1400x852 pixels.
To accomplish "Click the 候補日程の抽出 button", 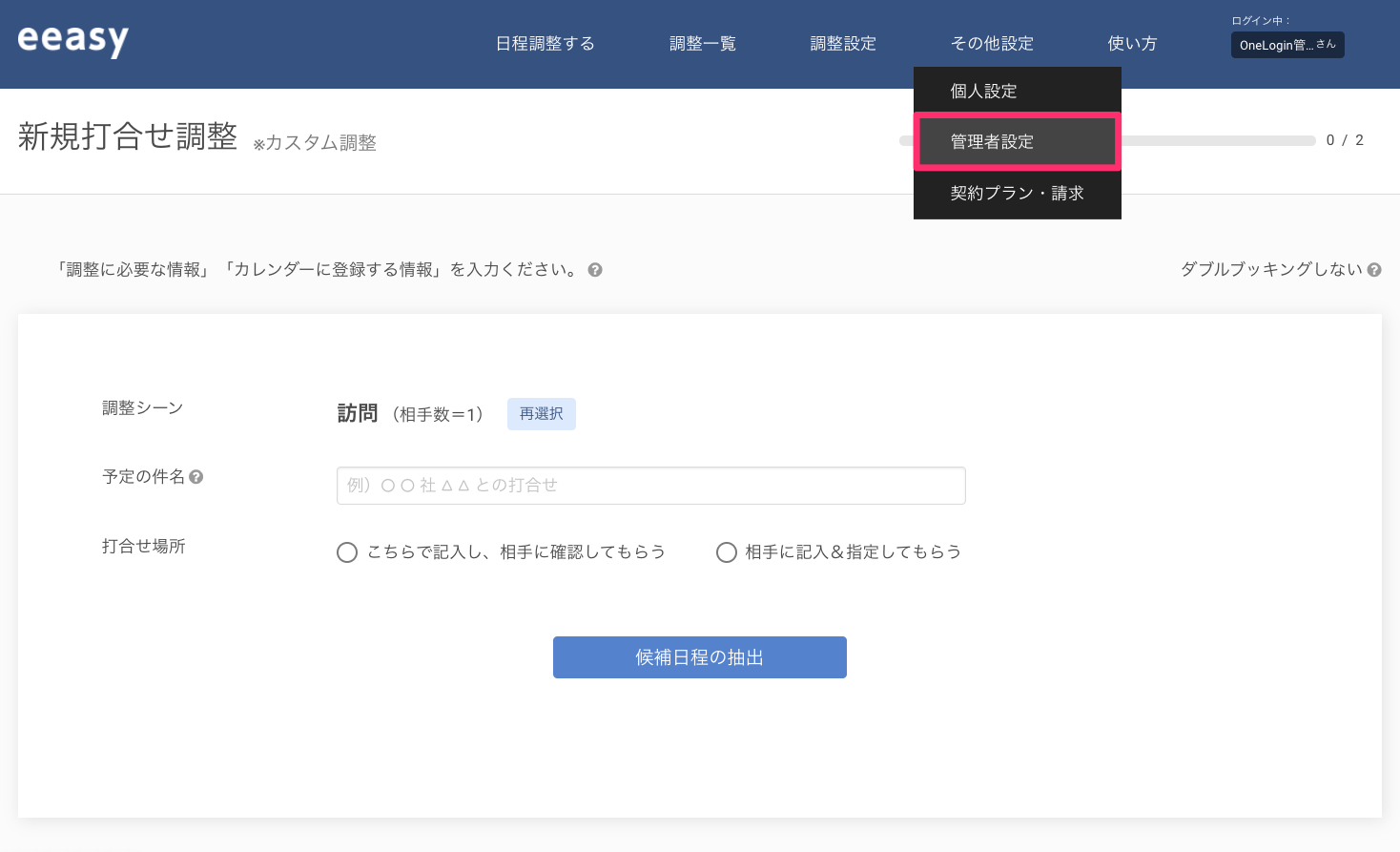I will click(x=700, y=657).
